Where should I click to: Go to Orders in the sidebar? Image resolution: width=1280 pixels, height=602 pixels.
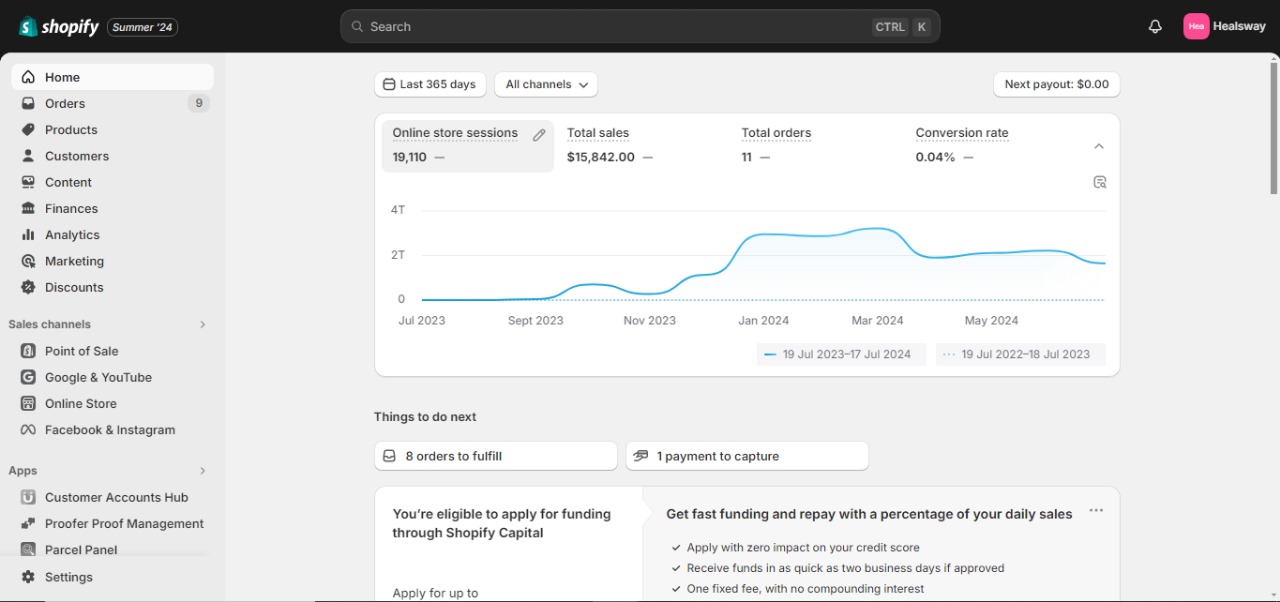[x=65, y=103]
